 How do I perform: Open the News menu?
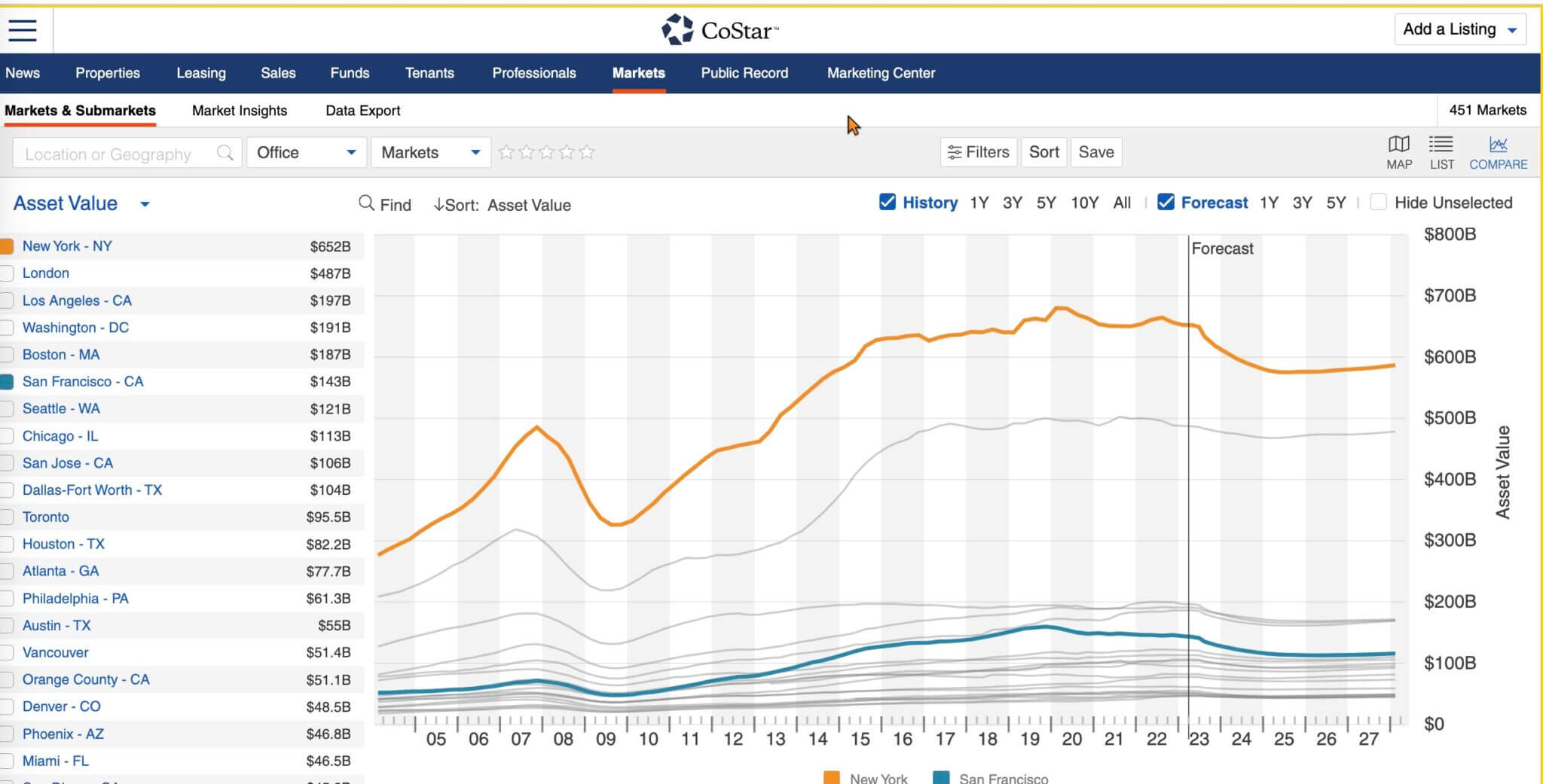pos(23,73)
